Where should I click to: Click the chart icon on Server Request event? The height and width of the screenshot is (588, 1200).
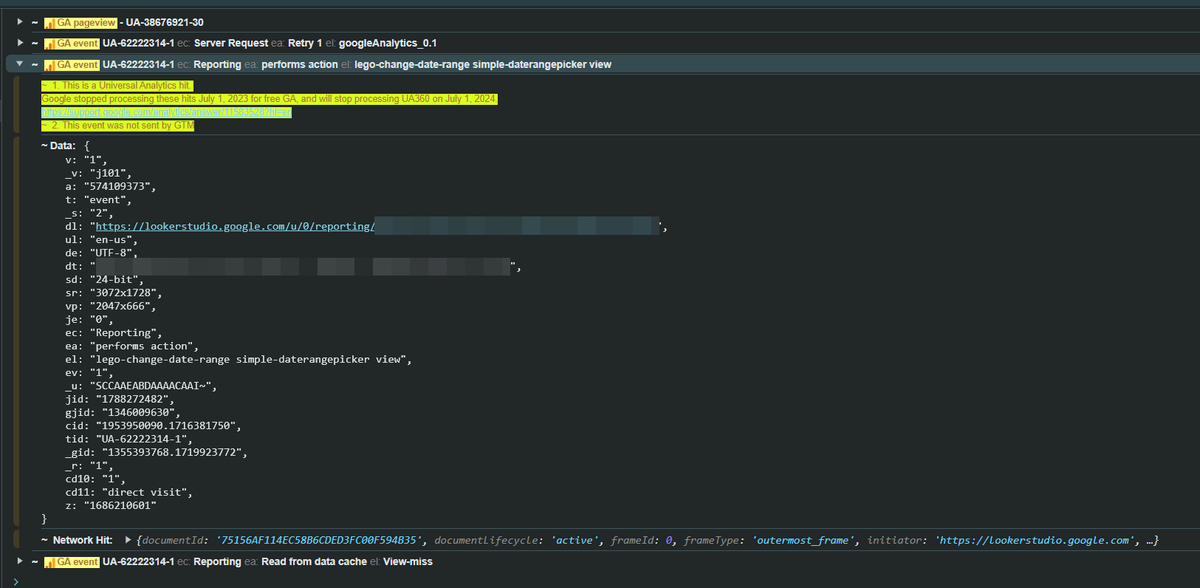[51, 43]
